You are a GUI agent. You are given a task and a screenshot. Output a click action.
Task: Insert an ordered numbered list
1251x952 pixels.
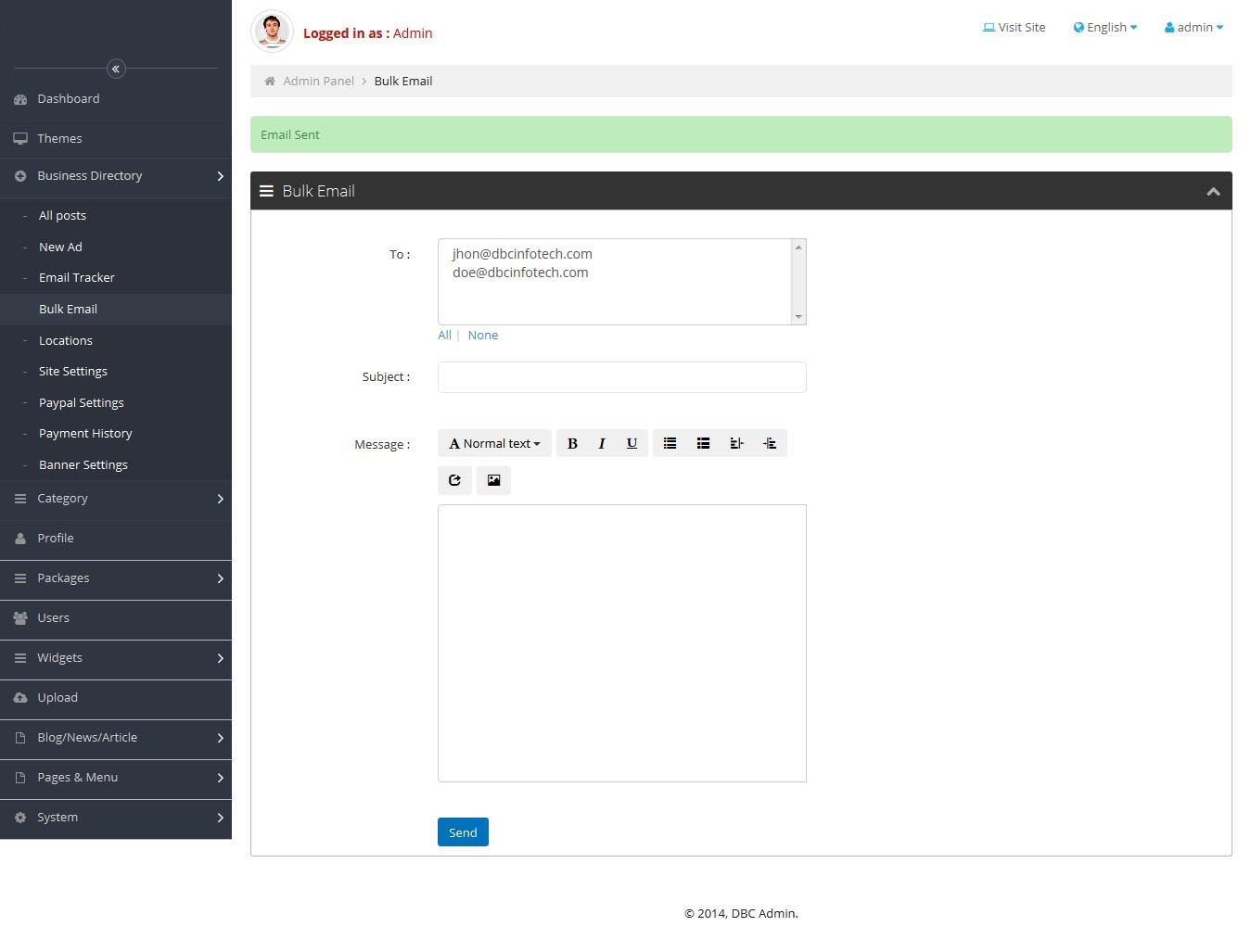(x=703, y=443)
